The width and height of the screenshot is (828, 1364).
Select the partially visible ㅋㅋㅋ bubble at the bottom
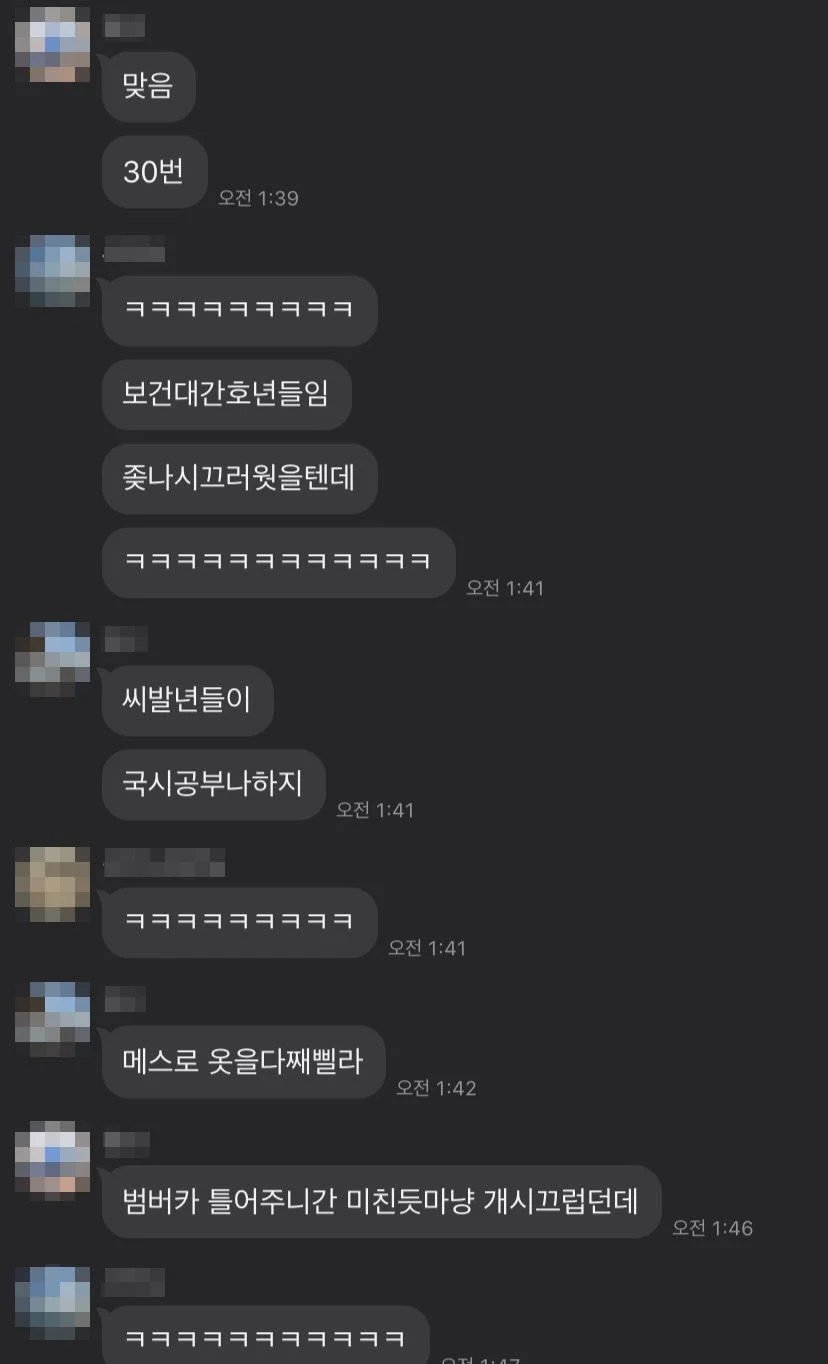[266, 1334]
